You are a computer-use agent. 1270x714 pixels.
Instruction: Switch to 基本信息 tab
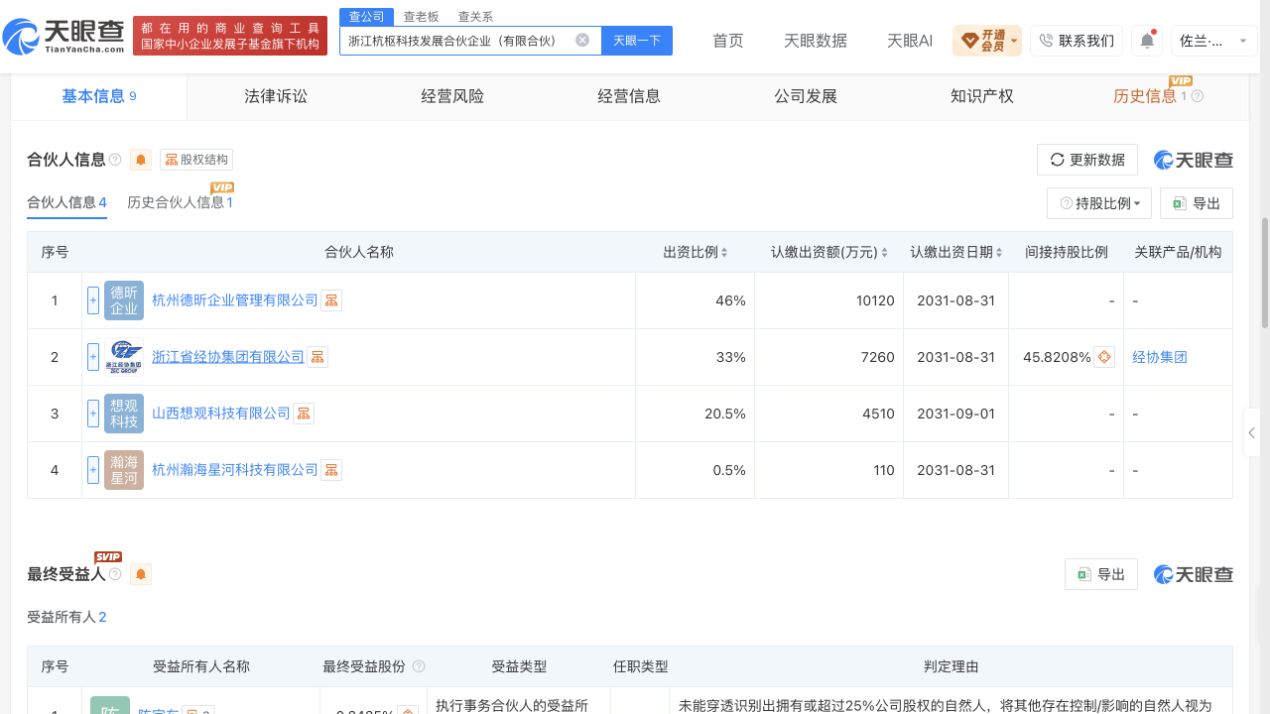(x=99, y=97)
